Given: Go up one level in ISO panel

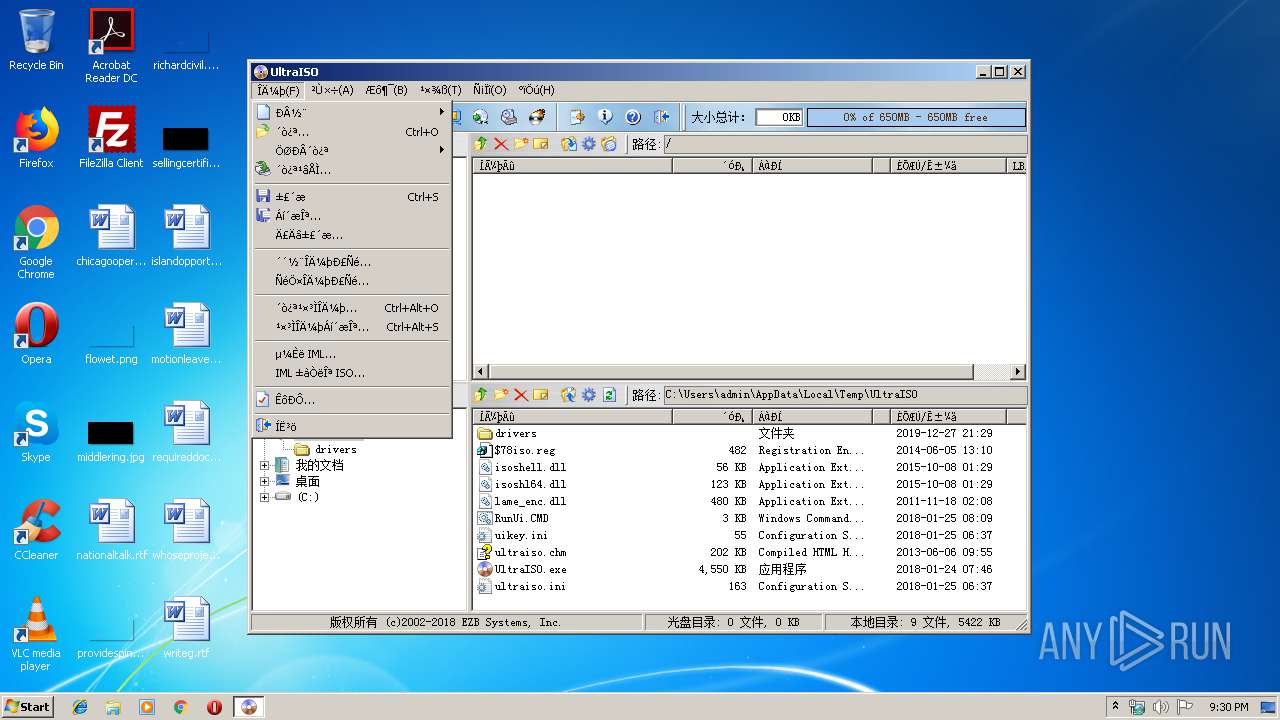Looking at the screenshot, I should [x=480, y=144].
